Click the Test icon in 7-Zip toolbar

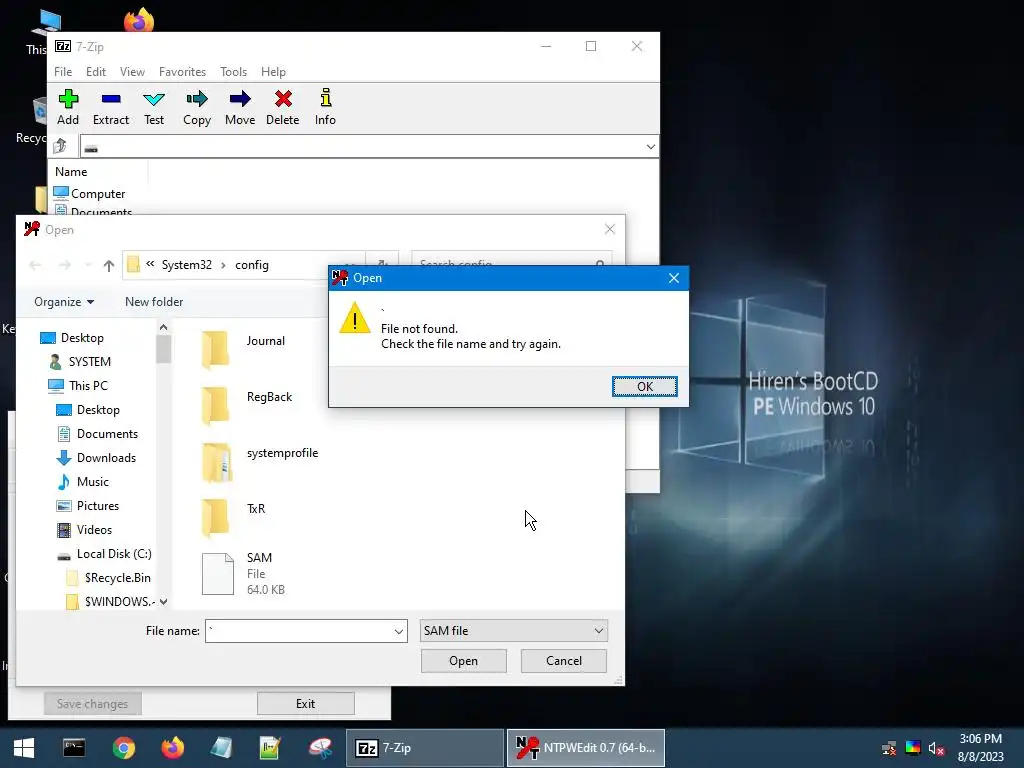[x=154, y=107]
